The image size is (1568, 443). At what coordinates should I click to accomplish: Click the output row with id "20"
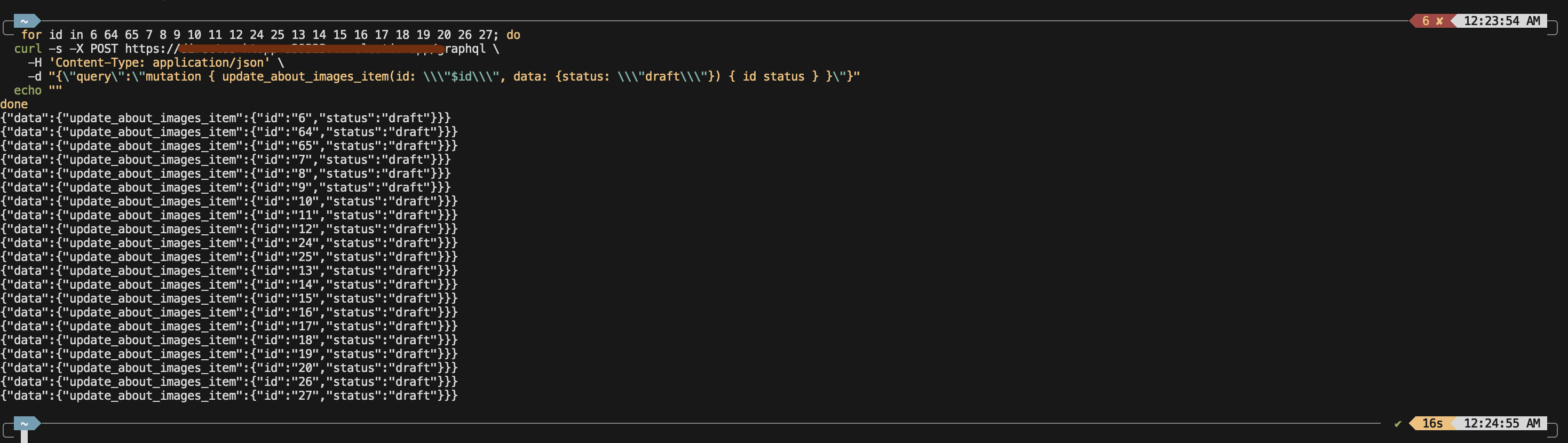[x=229, y=368]
